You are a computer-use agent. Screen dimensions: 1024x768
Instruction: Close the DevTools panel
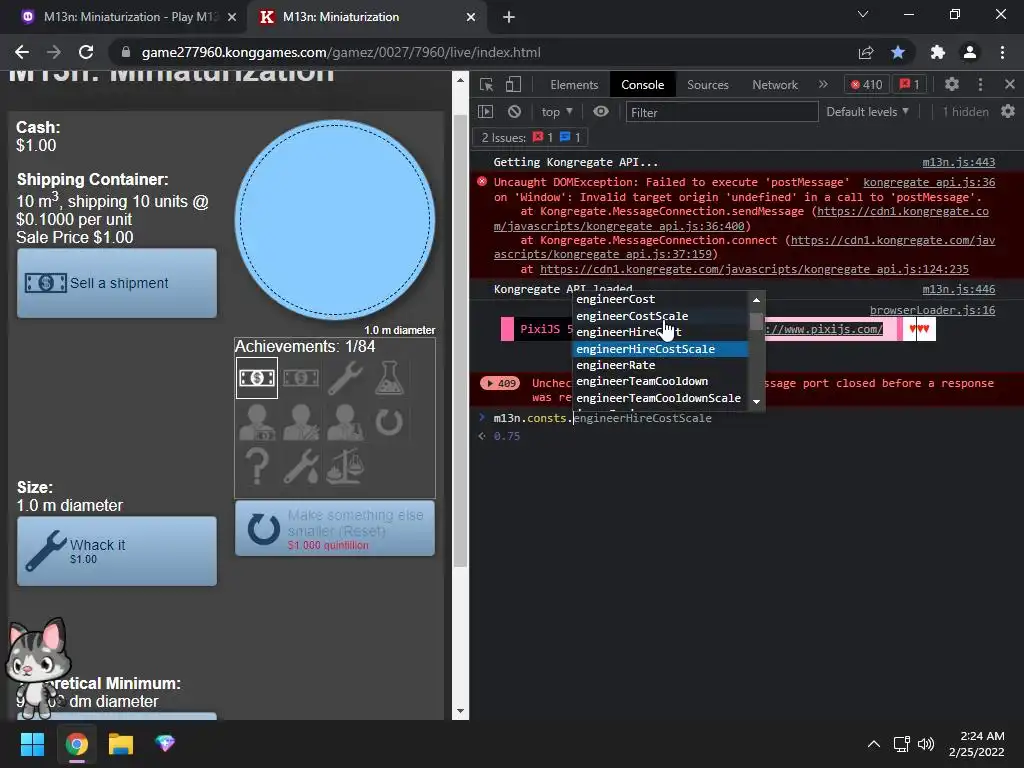(x=1010, y=84)
